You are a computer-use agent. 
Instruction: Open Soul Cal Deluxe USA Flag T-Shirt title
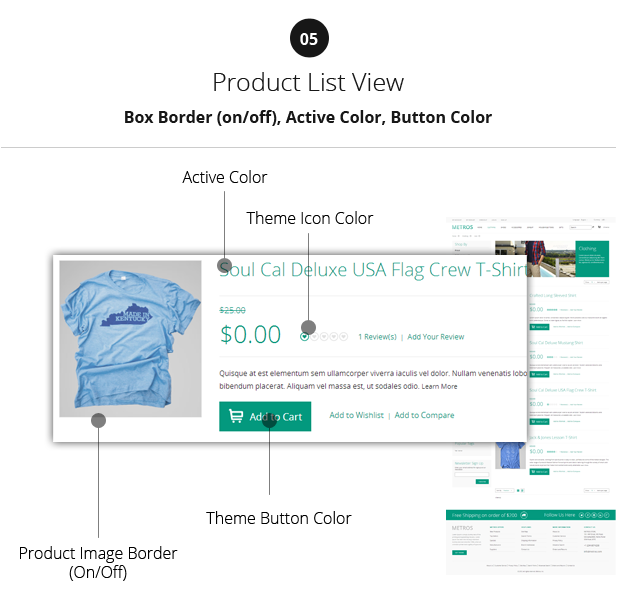(x=373, y=270)
